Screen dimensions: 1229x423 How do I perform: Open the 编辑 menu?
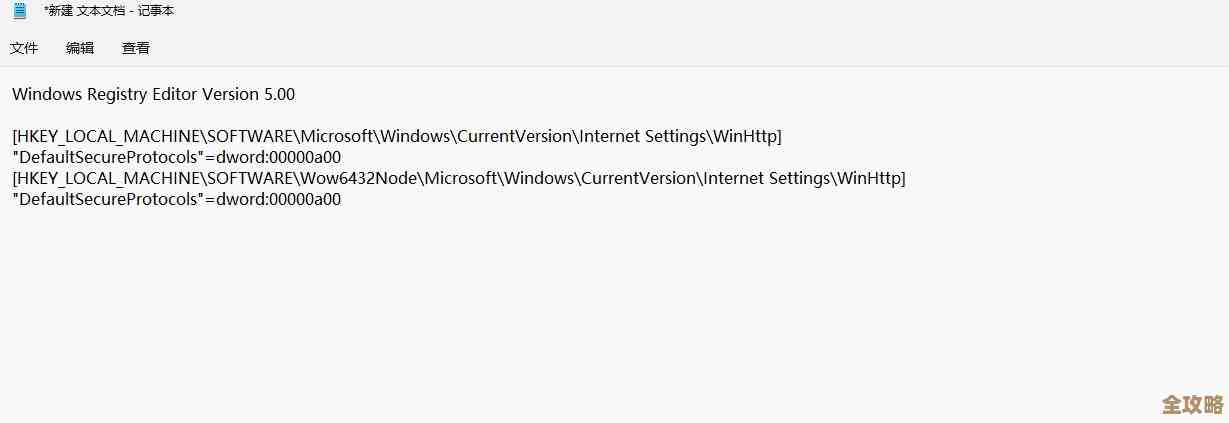coord(80,48)
